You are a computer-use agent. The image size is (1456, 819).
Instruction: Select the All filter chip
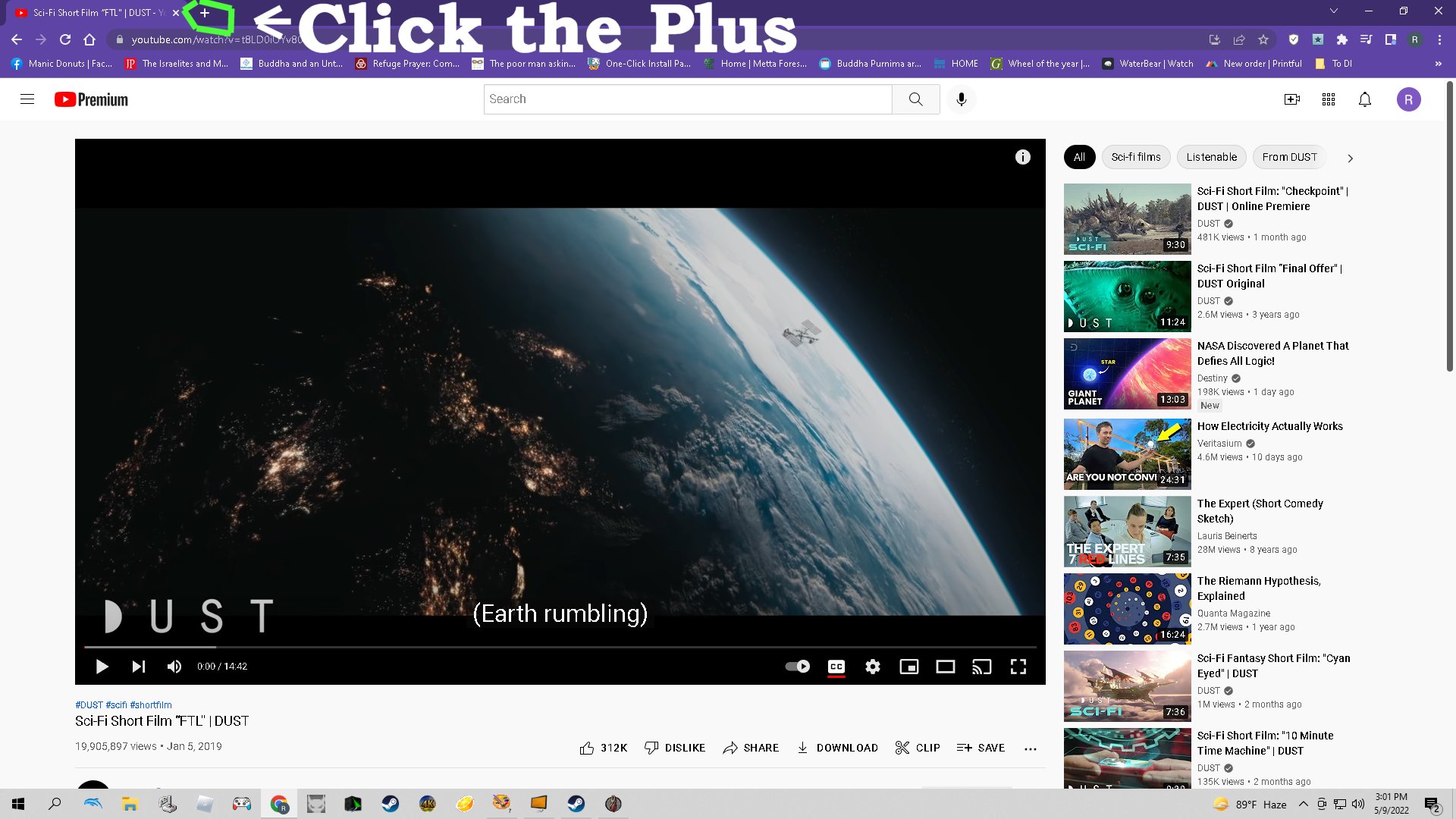tap(1079, 157)
